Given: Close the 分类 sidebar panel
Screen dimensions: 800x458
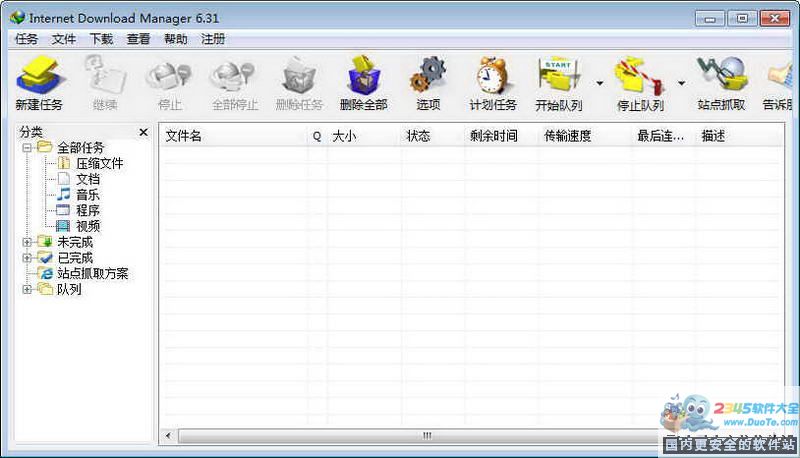Looking at the screenshot, I should [x=143, y=132].
